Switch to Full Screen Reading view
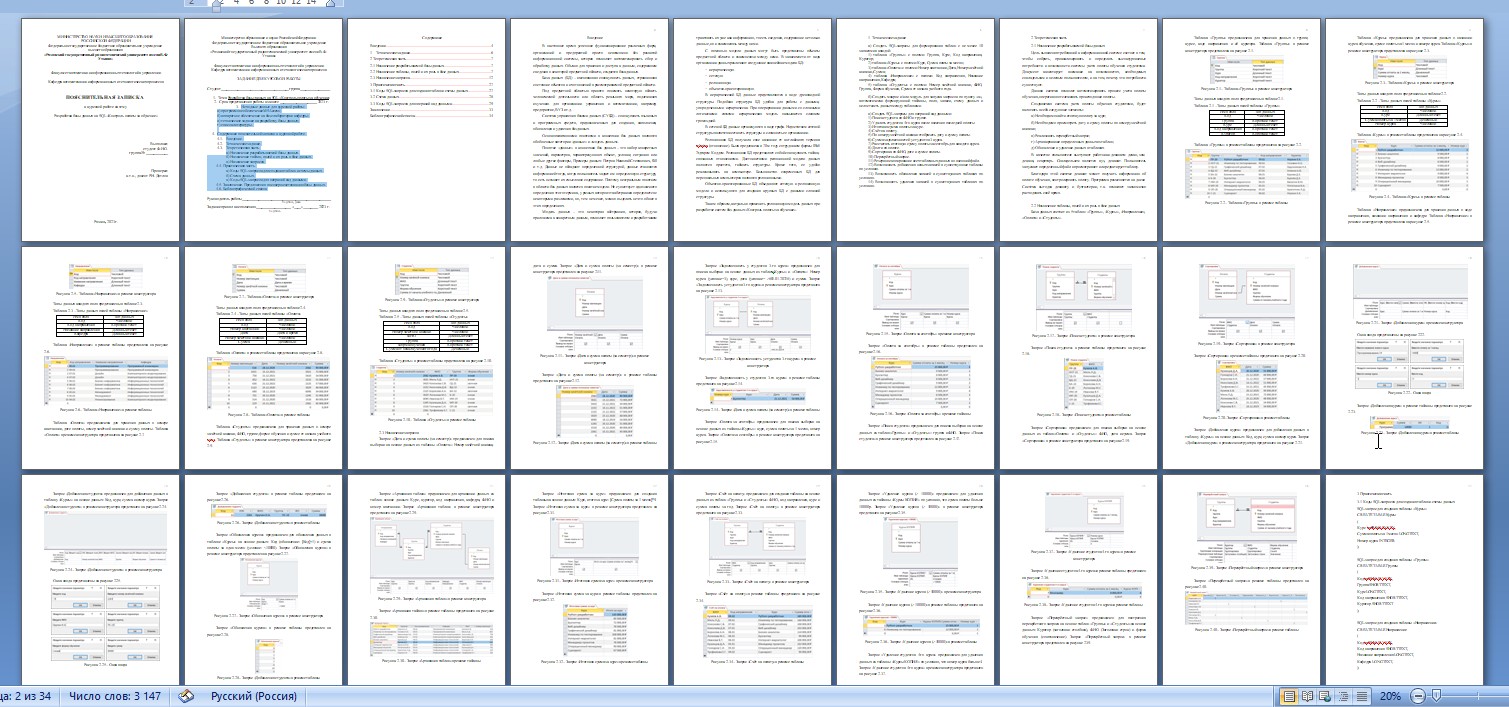The height and width of the screenshot is (707, 1509). point(1306,696)
